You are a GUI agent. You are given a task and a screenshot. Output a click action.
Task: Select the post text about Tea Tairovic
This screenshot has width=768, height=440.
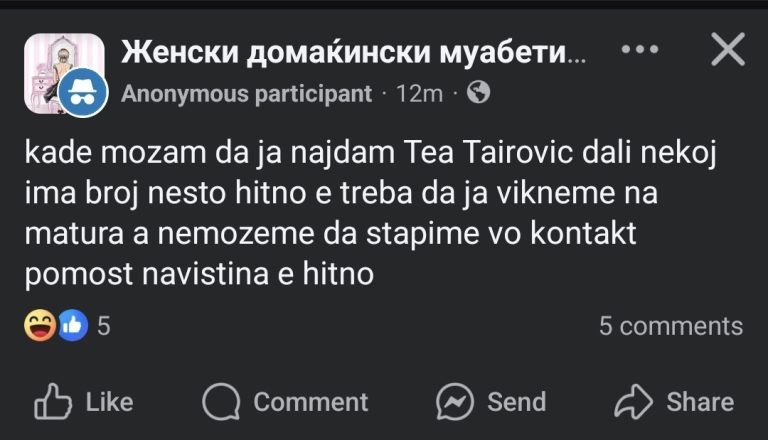point(370,214)
